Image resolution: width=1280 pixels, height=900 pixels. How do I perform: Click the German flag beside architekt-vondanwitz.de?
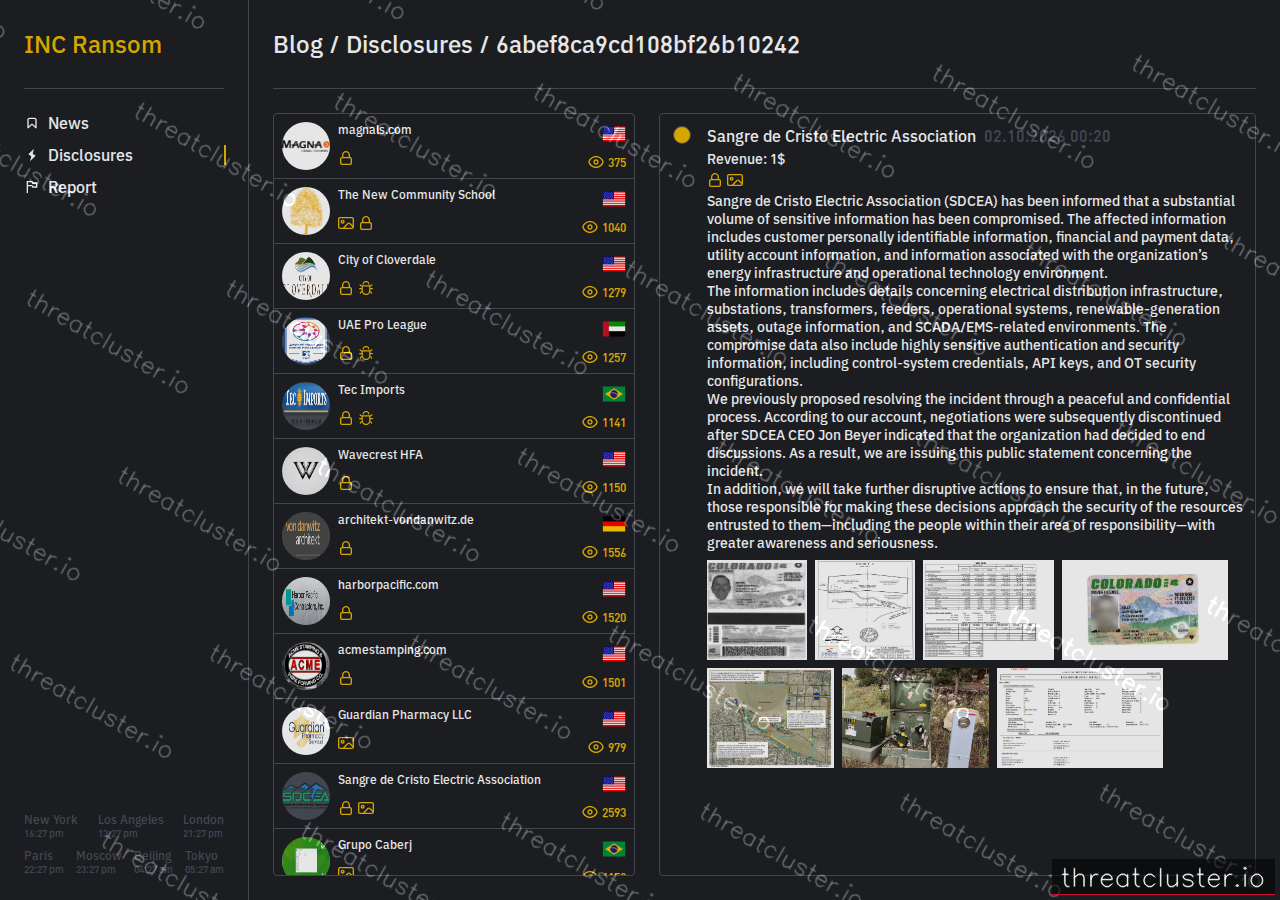614,524
